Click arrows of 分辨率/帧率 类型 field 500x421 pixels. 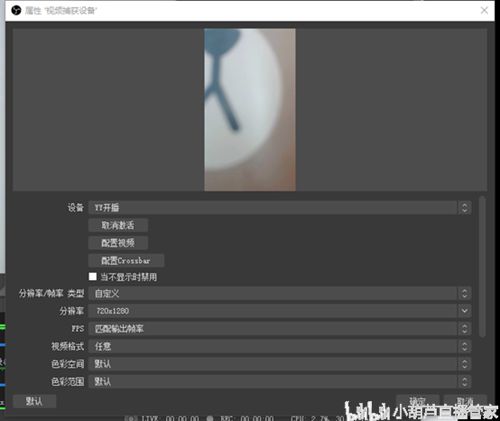pos(464,294)
